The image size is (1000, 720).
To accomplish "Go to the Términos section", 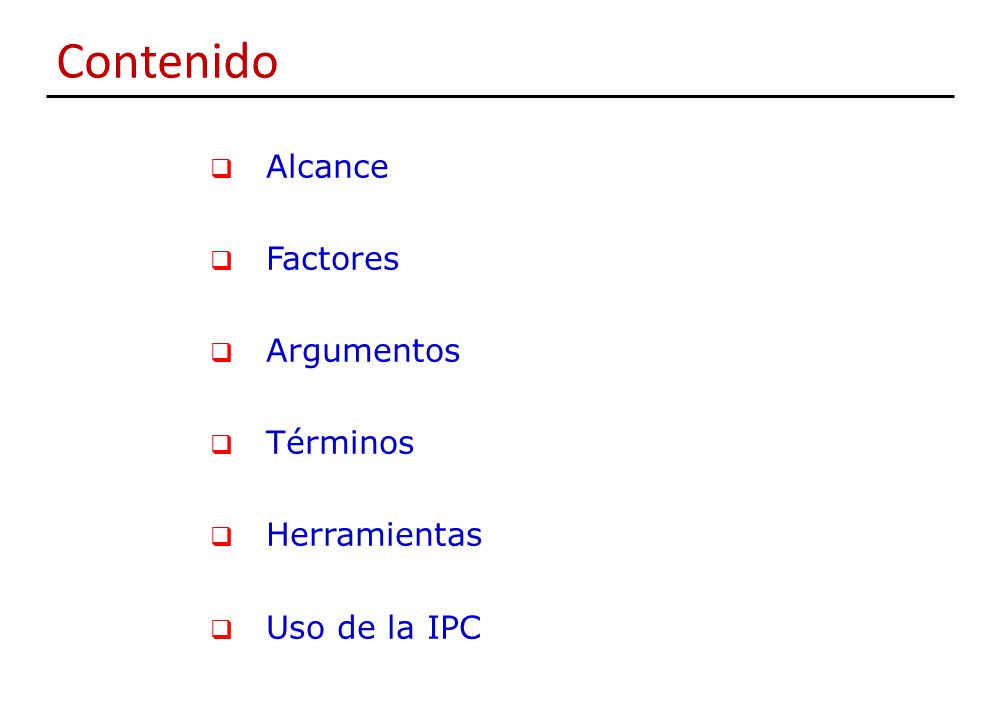I will point(340,441).
